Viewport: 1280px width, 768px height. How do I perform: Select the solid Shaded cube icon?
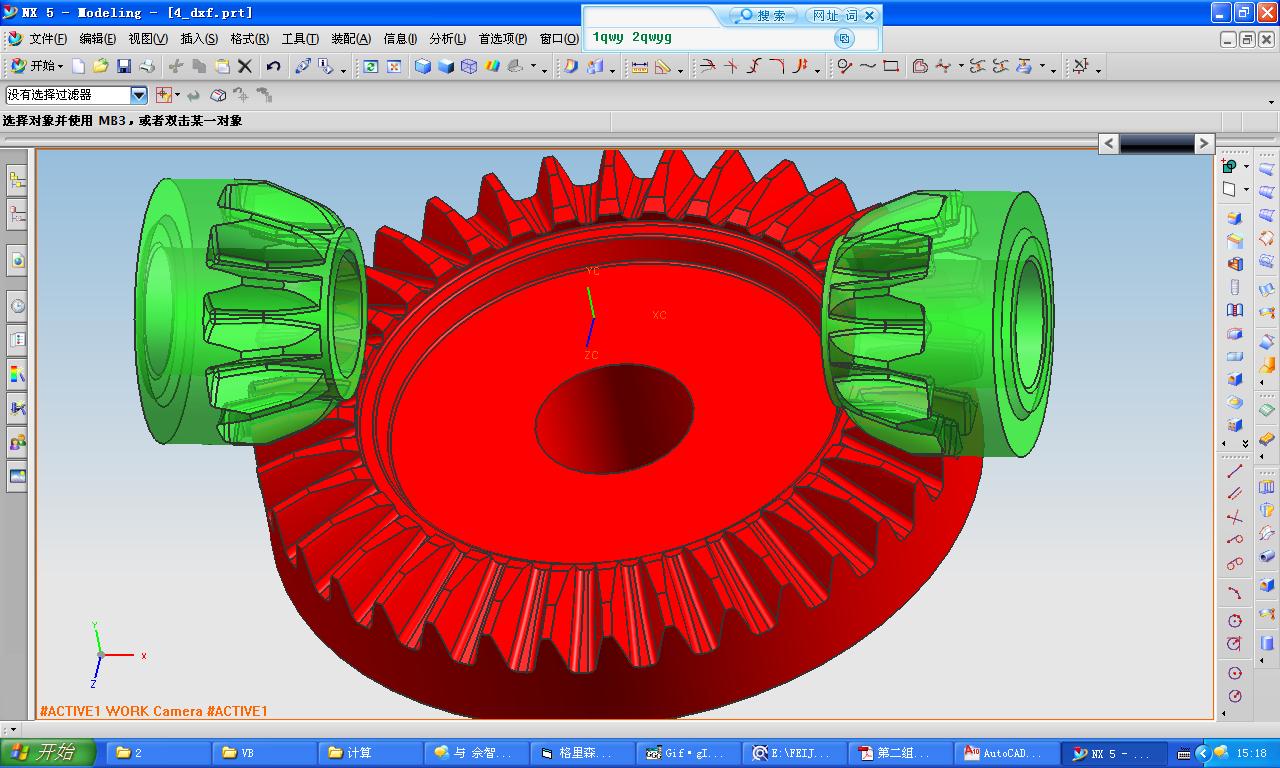tap(446, 66)
